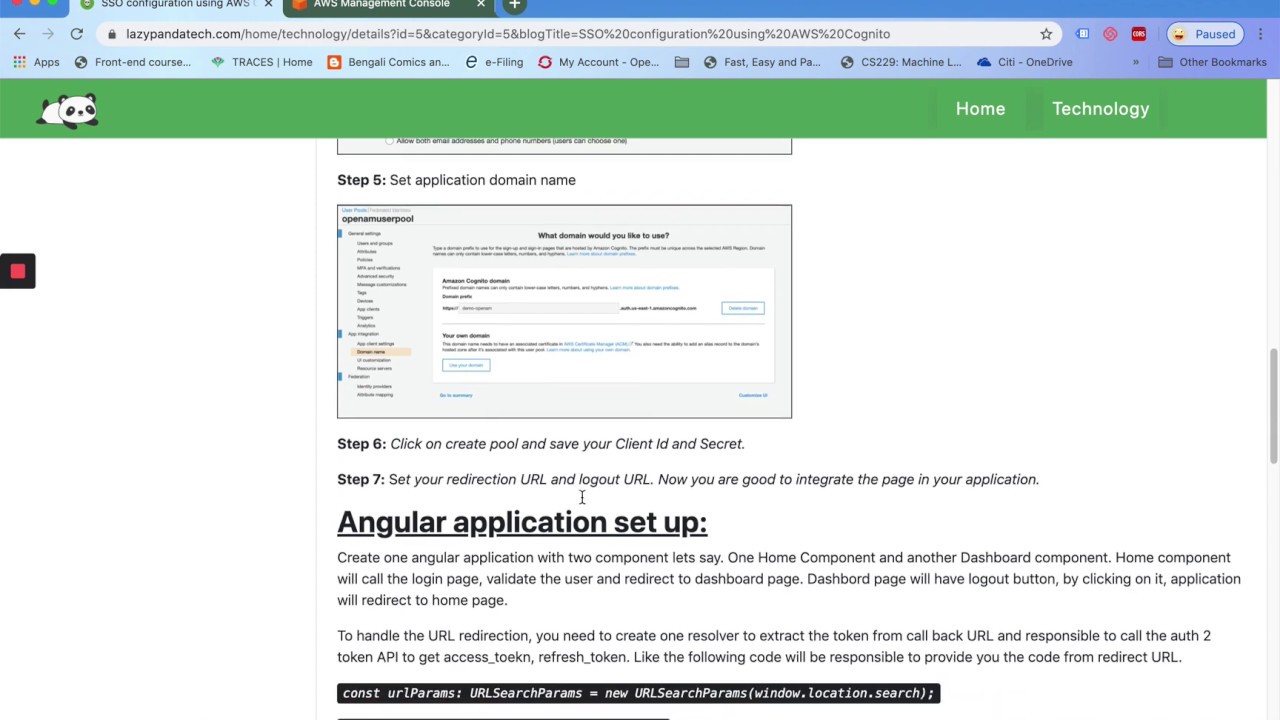This screenshot has width=1280, height=720.
Task: Open the unnamed bookmarks folder icon
Action: pyautogui.click(x=682, y=62)
